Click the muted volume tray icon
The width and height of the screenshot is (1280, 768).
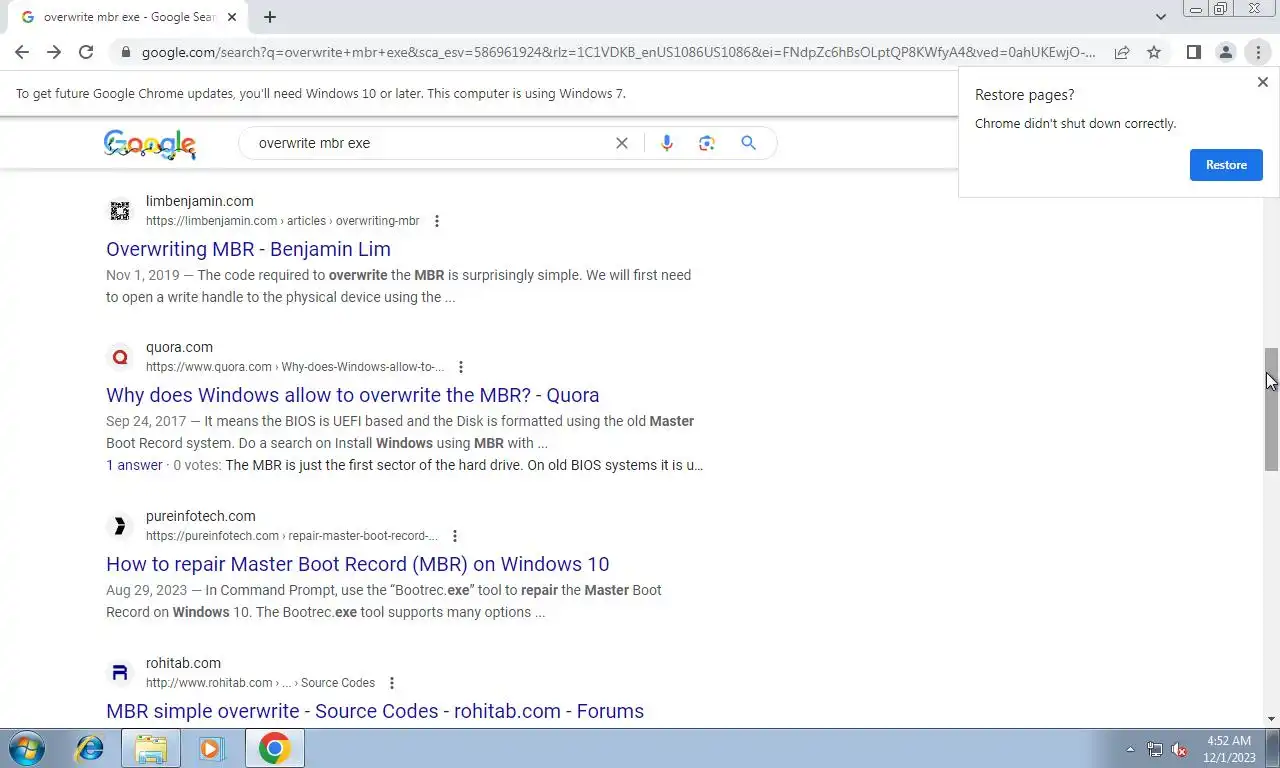(x=1179, y=749)
